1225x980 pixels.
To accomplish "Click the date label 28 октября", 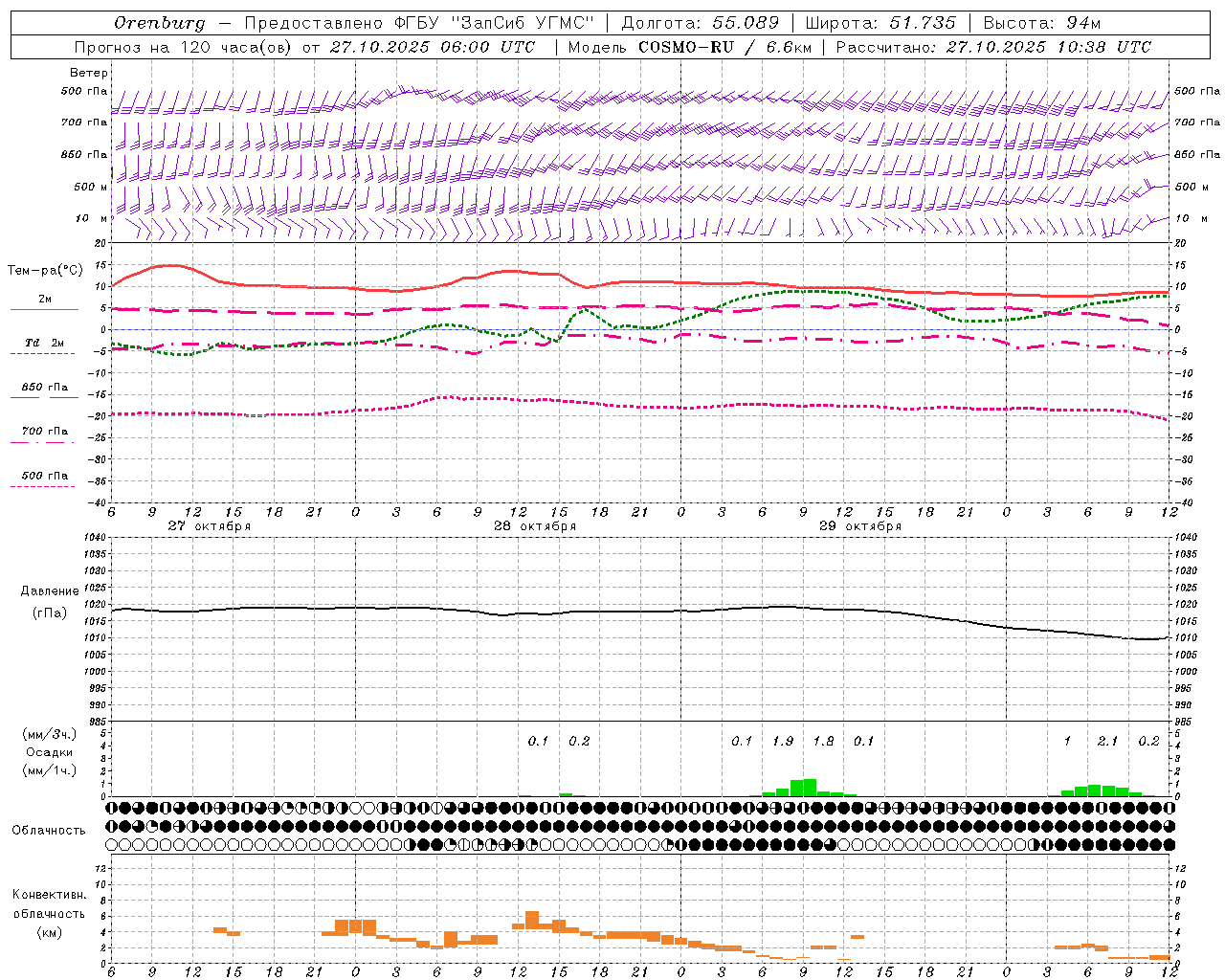I will point(535,526).
